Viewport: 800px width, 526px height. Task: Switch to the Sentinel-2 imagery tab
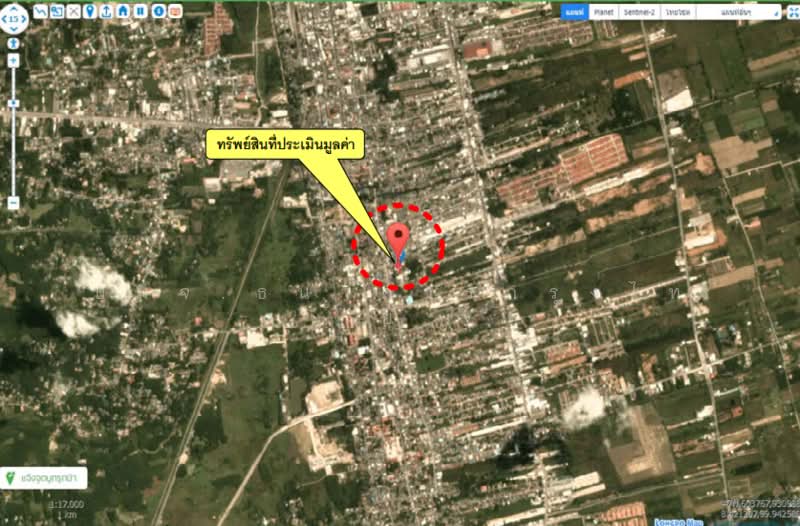pos(639,12)
